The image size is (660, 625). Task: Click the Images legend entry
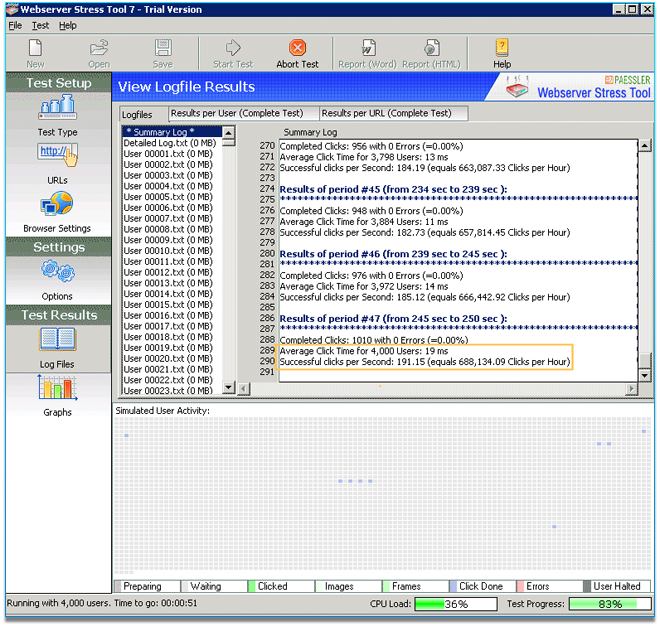pos(348,586)
